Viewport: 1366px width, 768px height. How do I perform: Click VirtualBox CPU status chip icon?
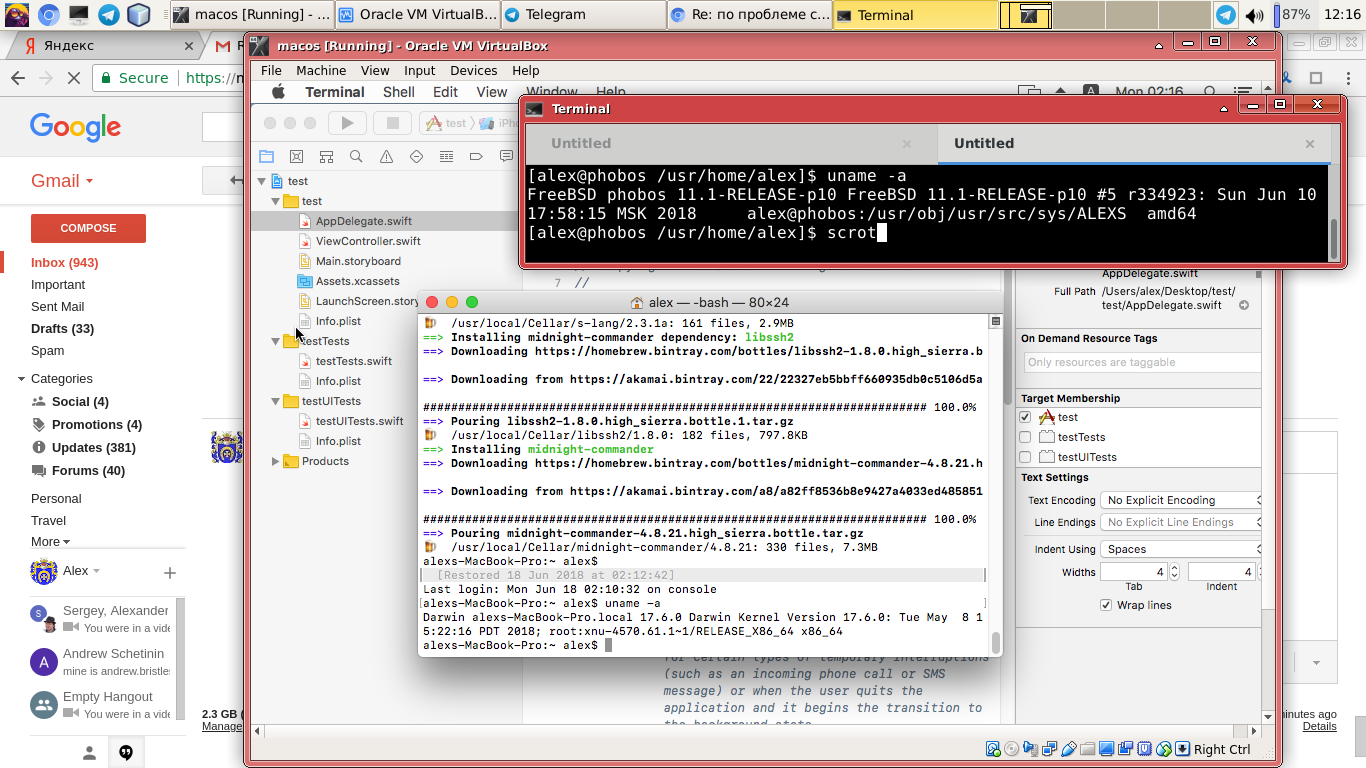[1145, 749]
